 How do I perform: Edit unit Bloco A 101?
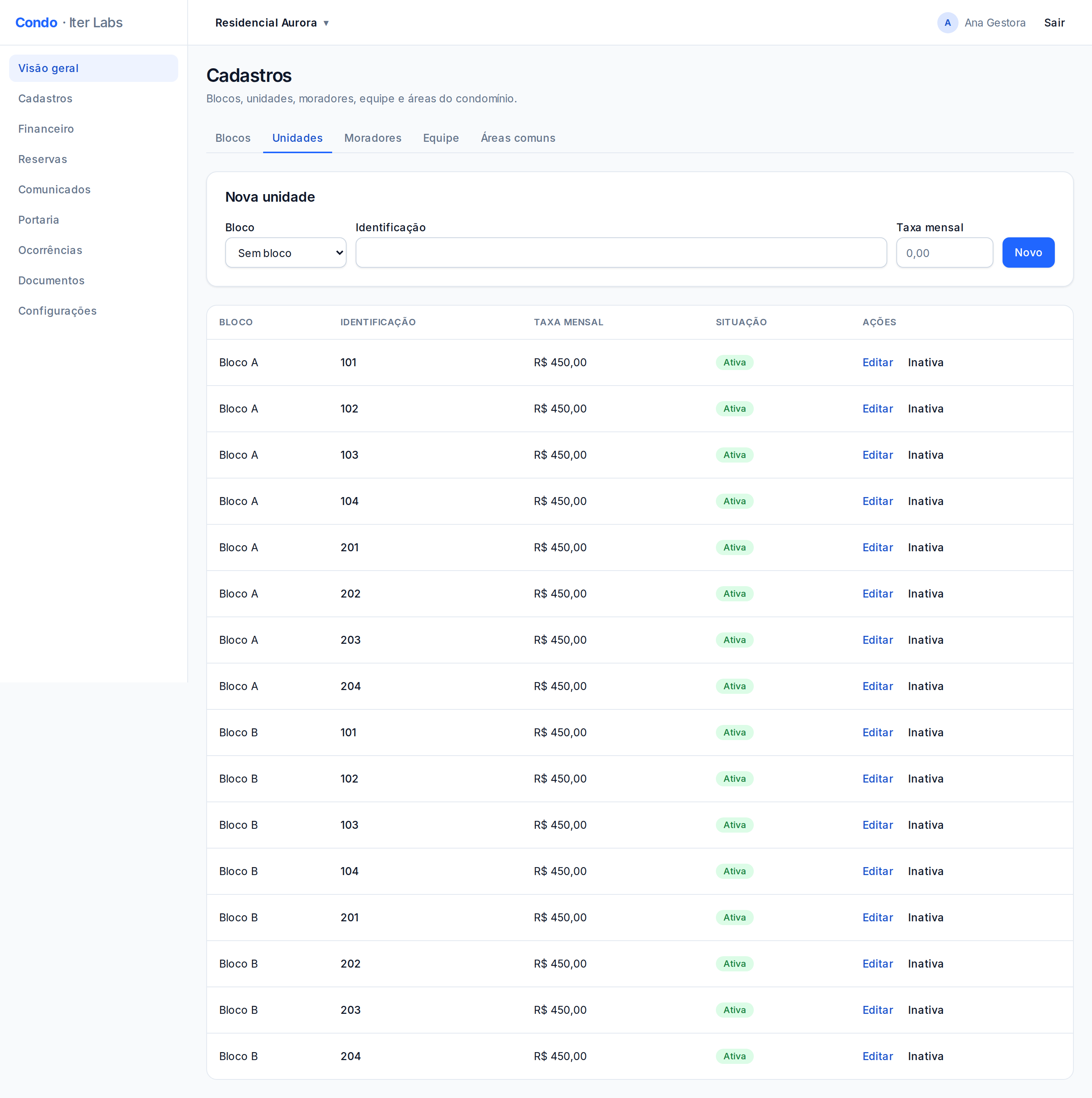coord(877,362)
